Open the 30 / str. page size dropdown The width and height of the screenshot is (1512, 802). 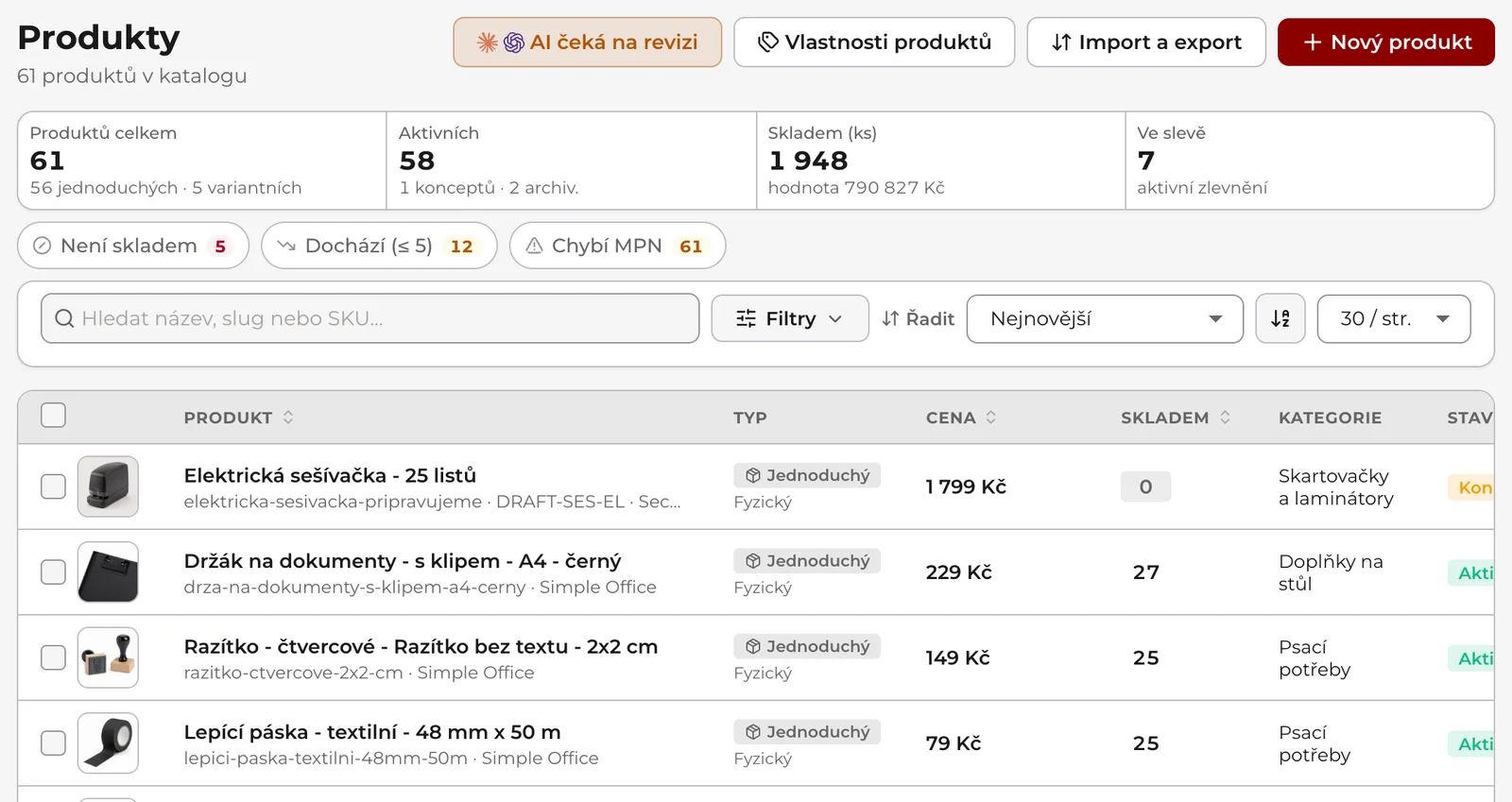pos(1394,319)
